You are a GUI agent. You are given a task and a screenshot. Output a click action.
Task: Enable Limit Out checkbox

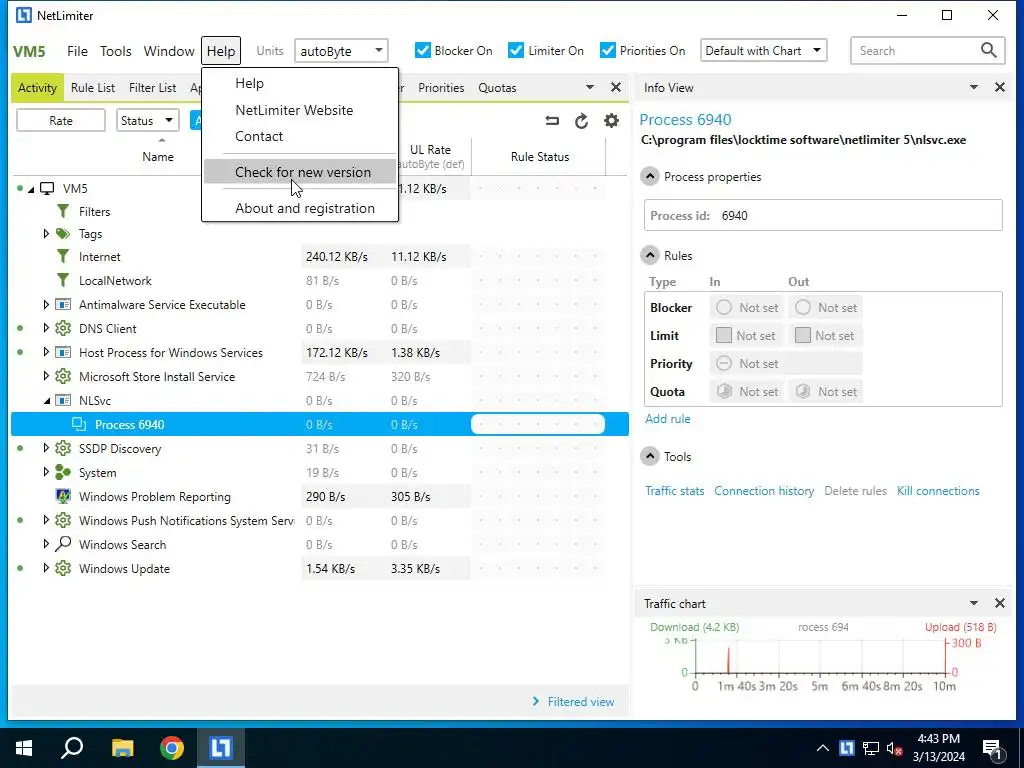click(803, 335)
